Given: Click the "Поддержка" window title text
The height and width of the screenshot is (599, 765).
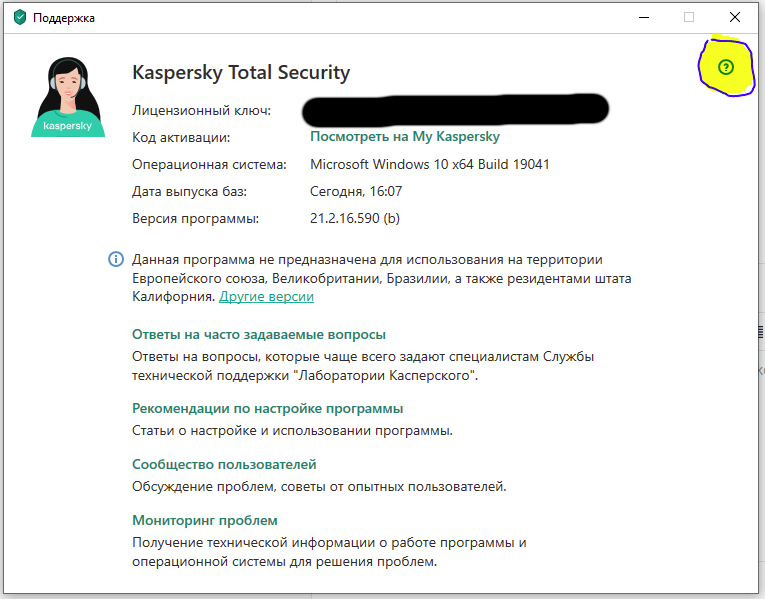Looking at the screenshot, I should coord(65,18).
